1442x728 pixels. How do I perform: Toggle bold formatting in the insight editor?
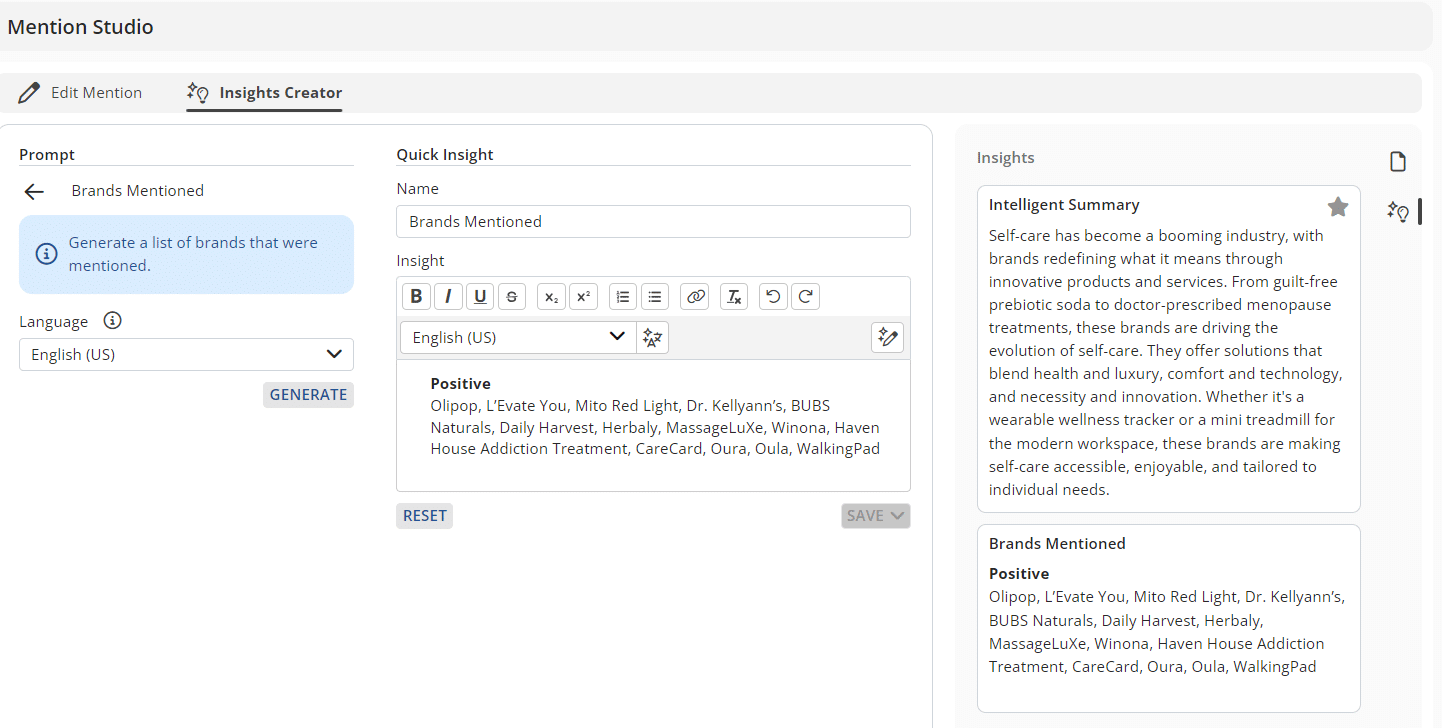pyautogui.click(x=416, y=296)
